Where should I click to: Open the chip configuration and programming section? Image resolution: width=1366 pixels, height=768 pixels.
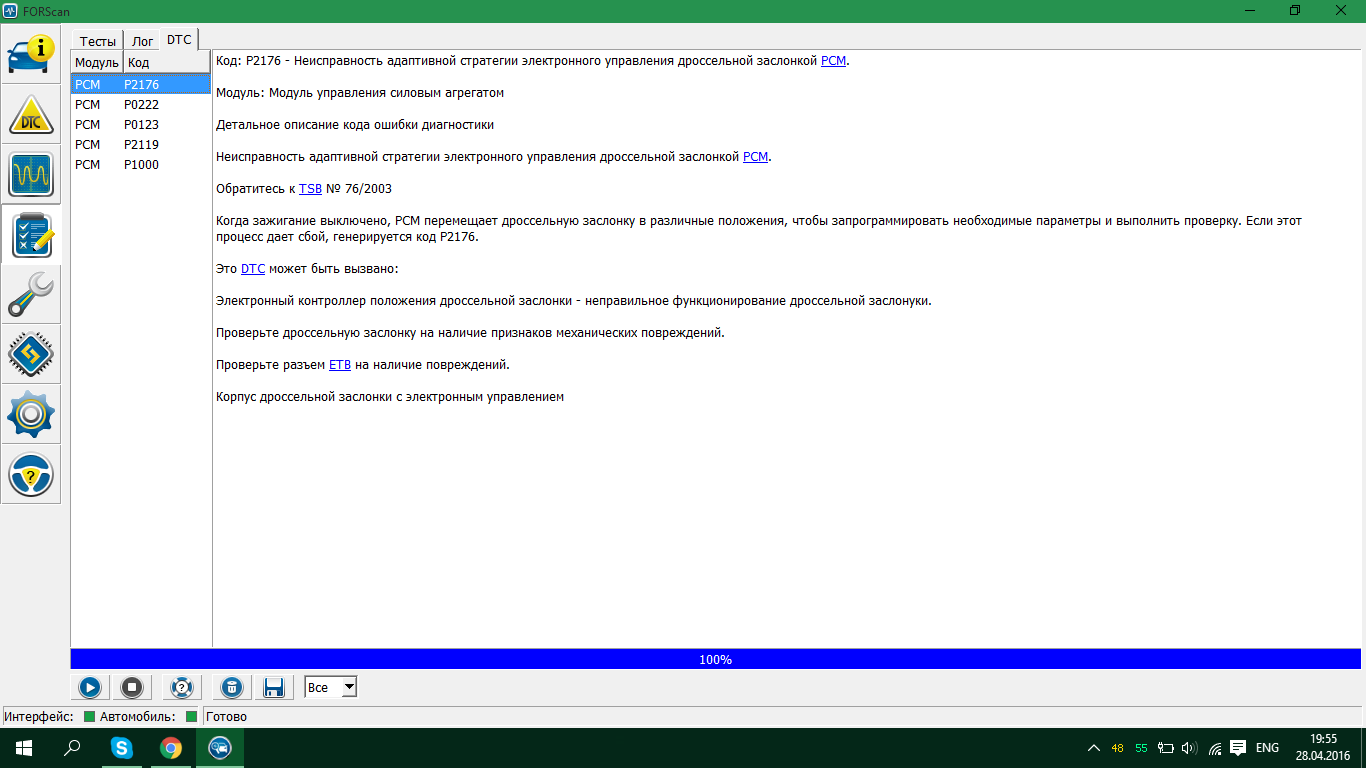[31, 355]
